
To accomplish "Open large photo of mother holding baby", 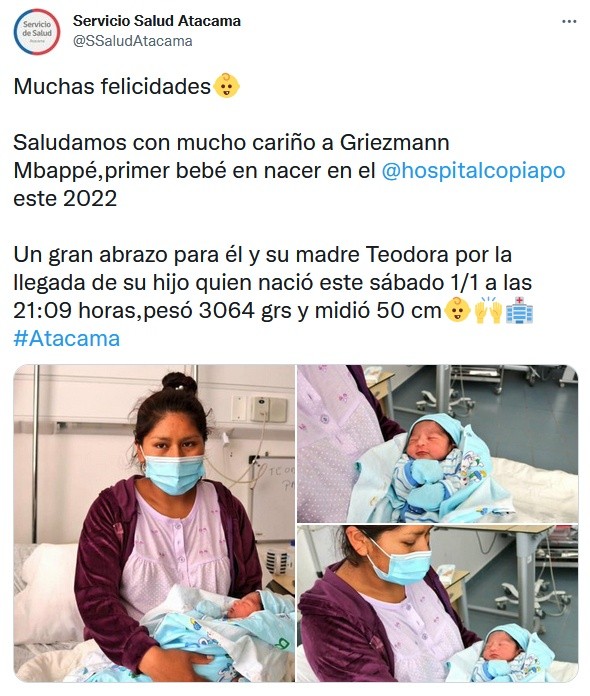I will tap(154, 523).
